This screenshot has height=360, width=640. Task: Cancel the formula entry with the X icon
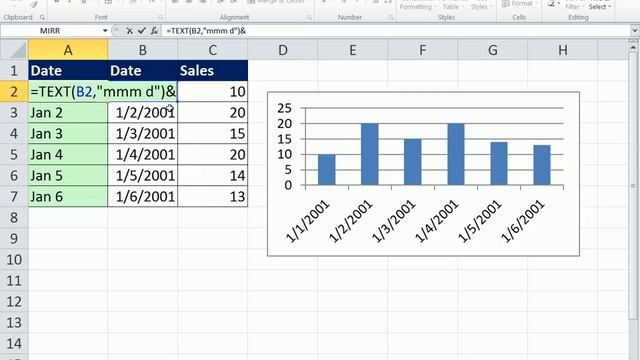(129, 31)
